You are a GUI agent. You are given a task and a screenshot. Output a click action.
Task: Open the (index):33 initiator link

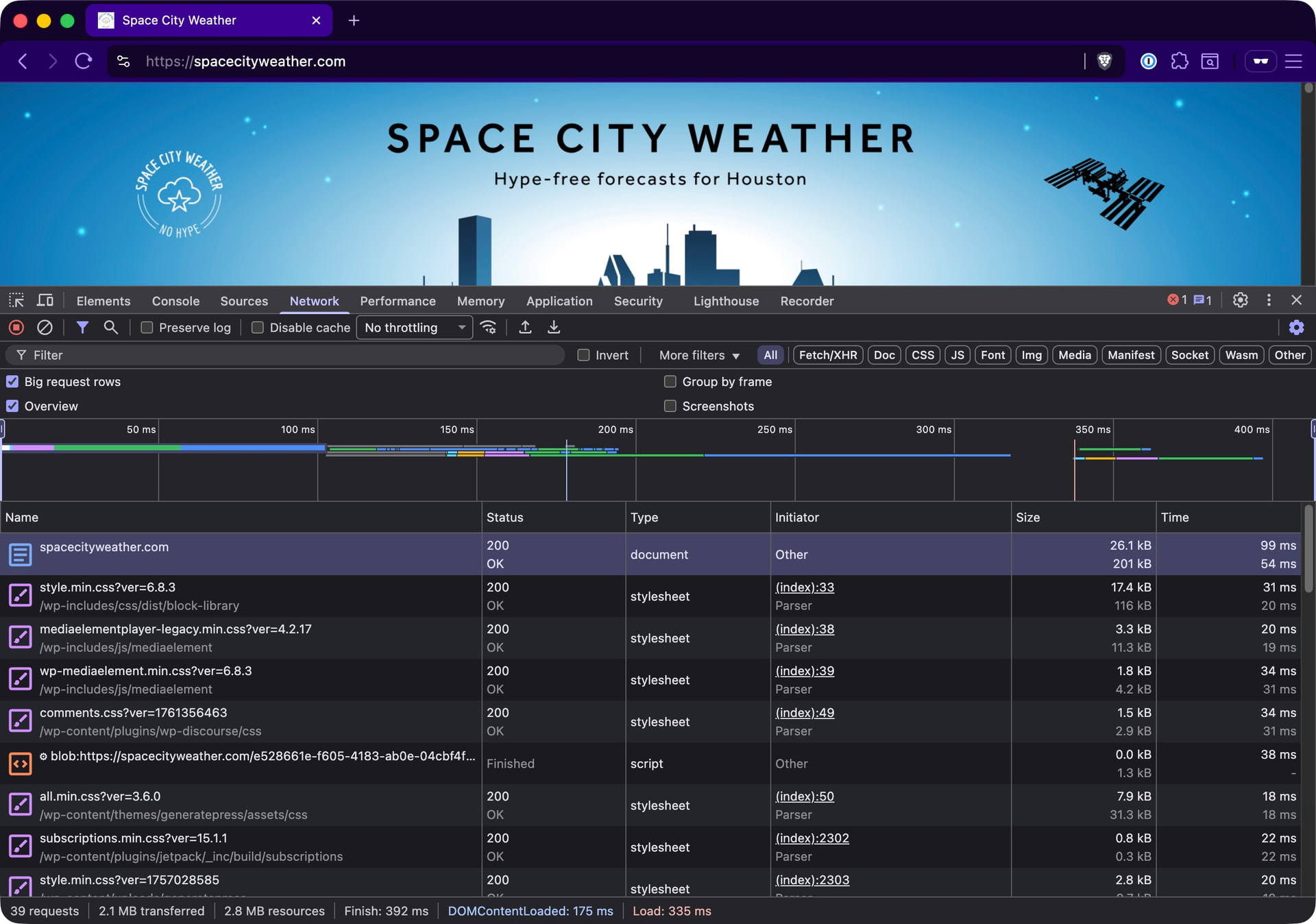(x=805, y=587)
